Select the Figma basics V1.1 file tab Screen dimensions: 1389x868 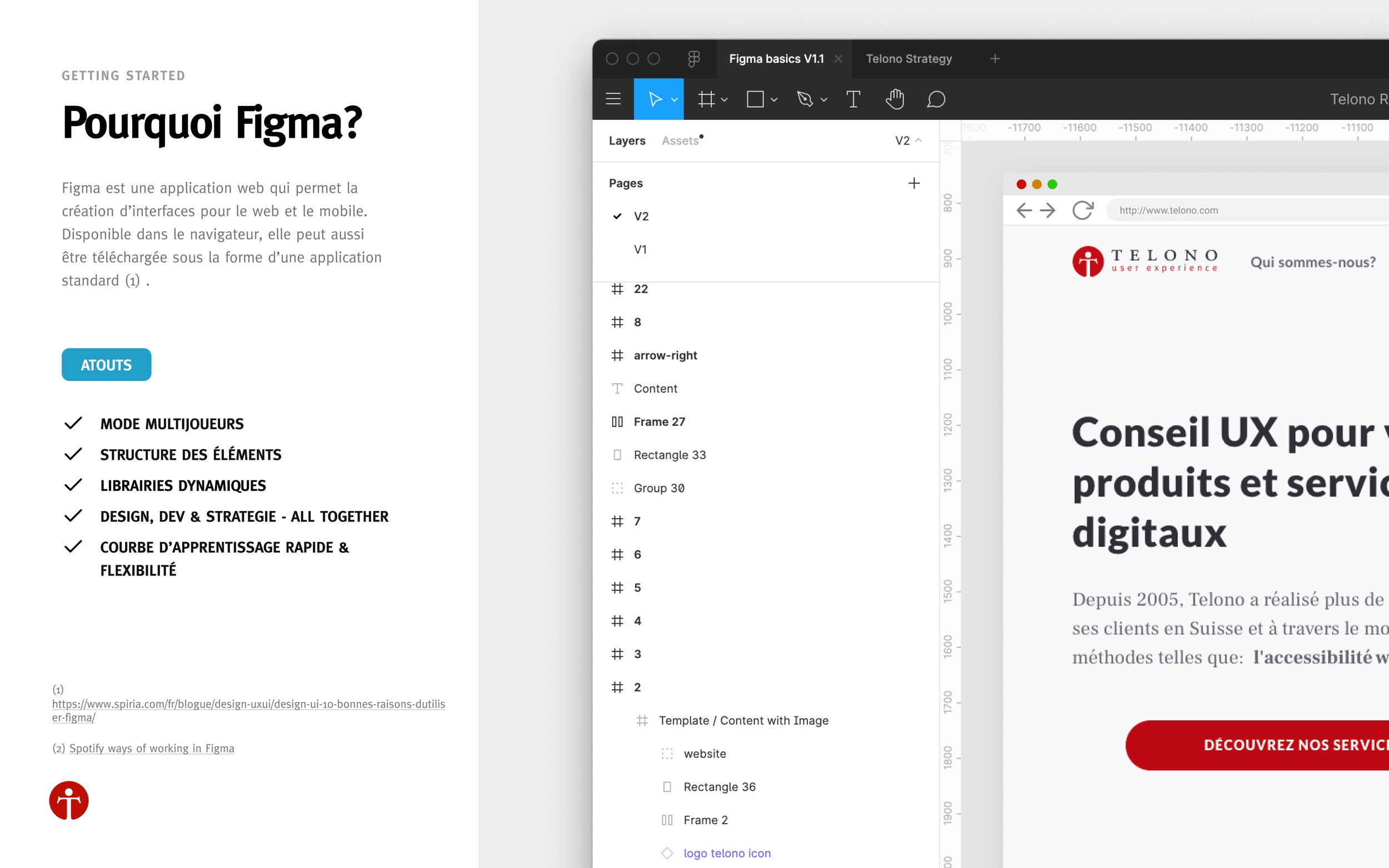click(x=776, y=58)
